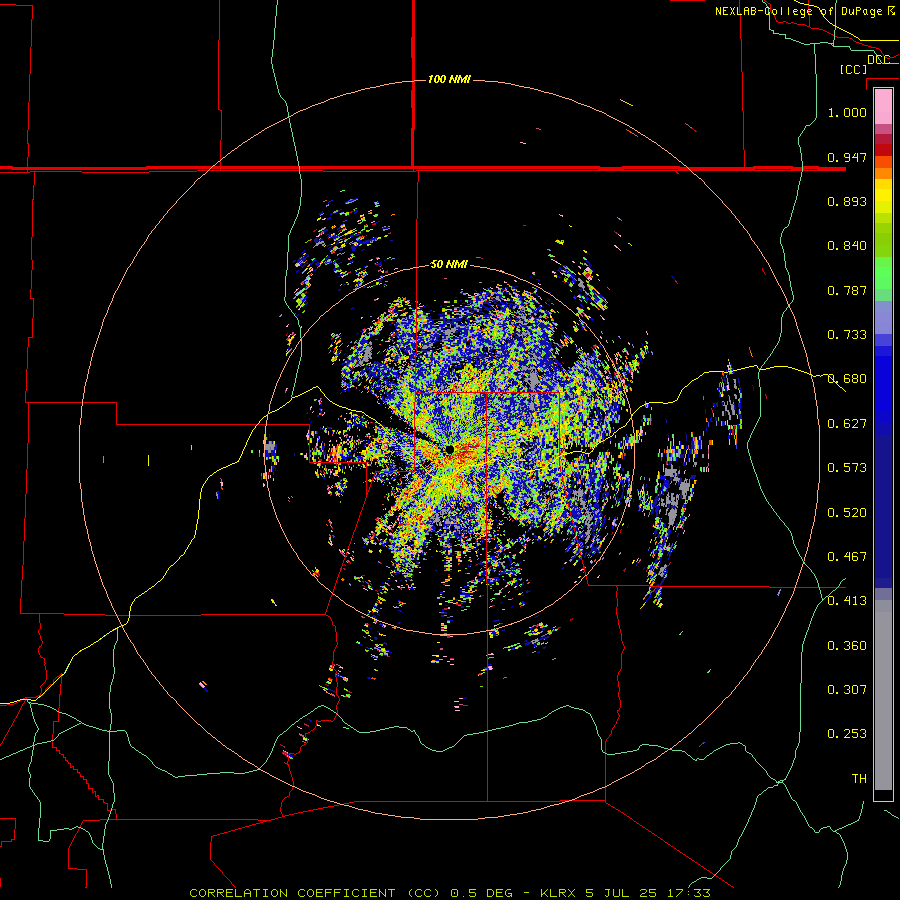Click the 0.467 scale label

click(847, 557)
